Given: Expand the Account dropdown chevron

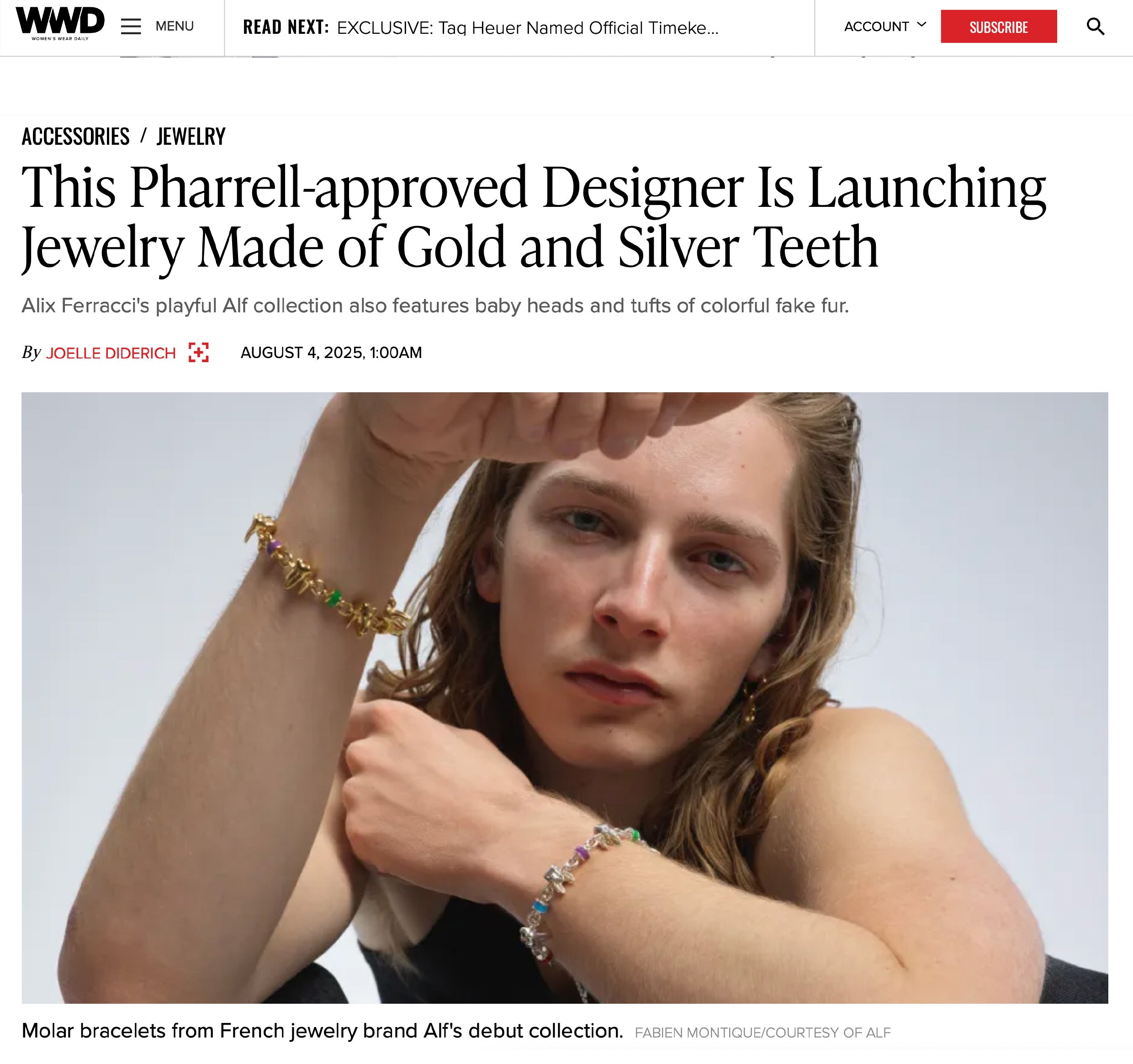Looking at the screenshot, I should coord(921,25).
